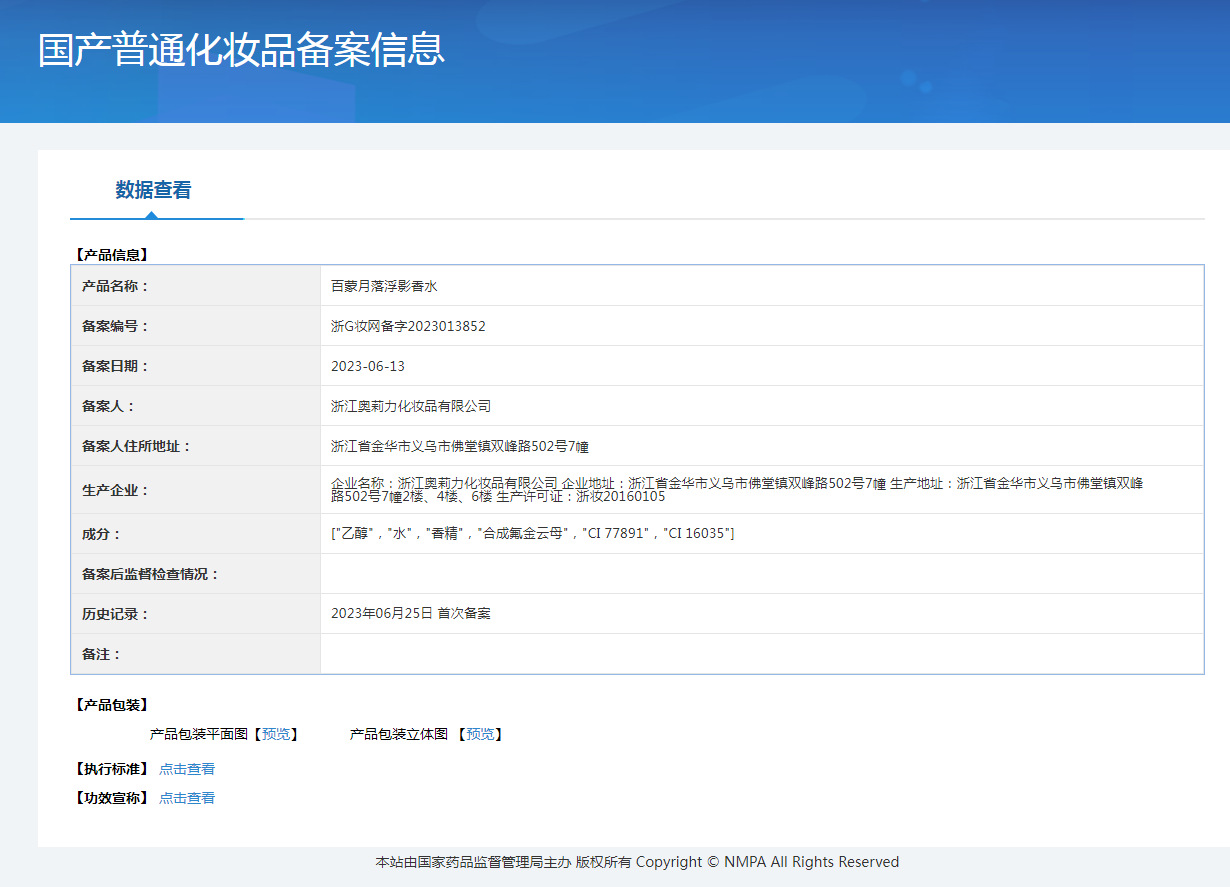Click the 【执行标准】 label heading
The height and width of the screenshot is (887, 1230).
click(110, 768)
